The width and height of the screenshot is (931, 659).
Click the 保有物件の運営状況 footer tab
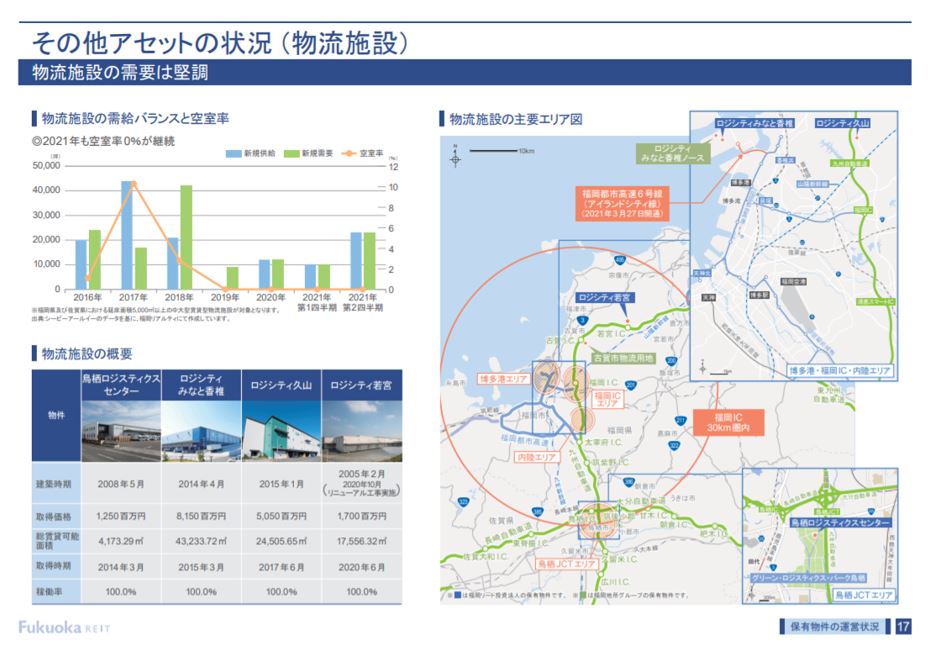(x=833, y=627)
